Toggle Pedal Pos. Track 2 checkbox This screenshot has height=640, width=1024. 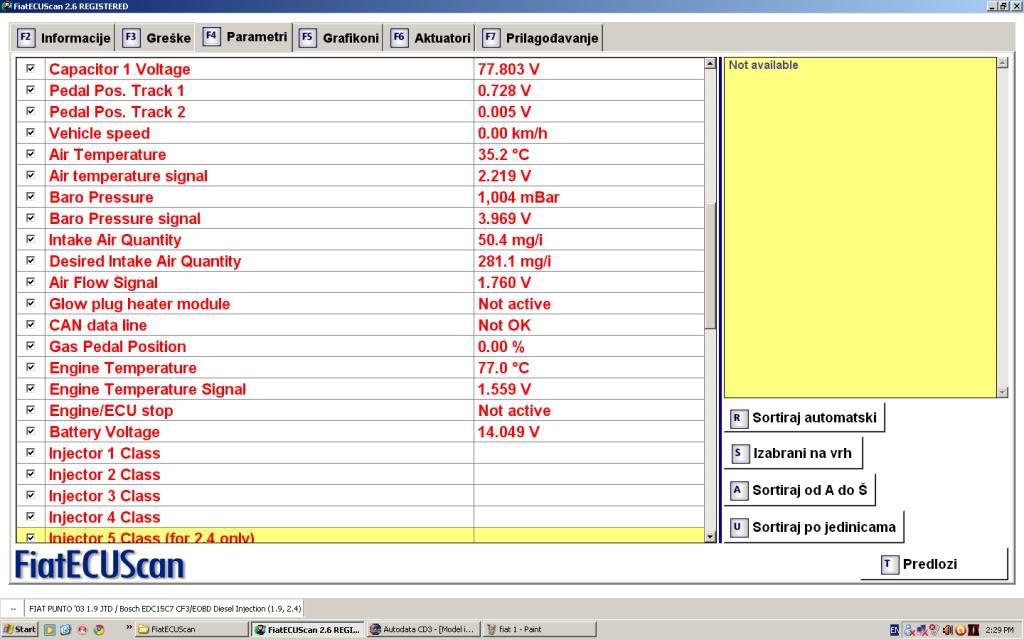click(30, 111)
